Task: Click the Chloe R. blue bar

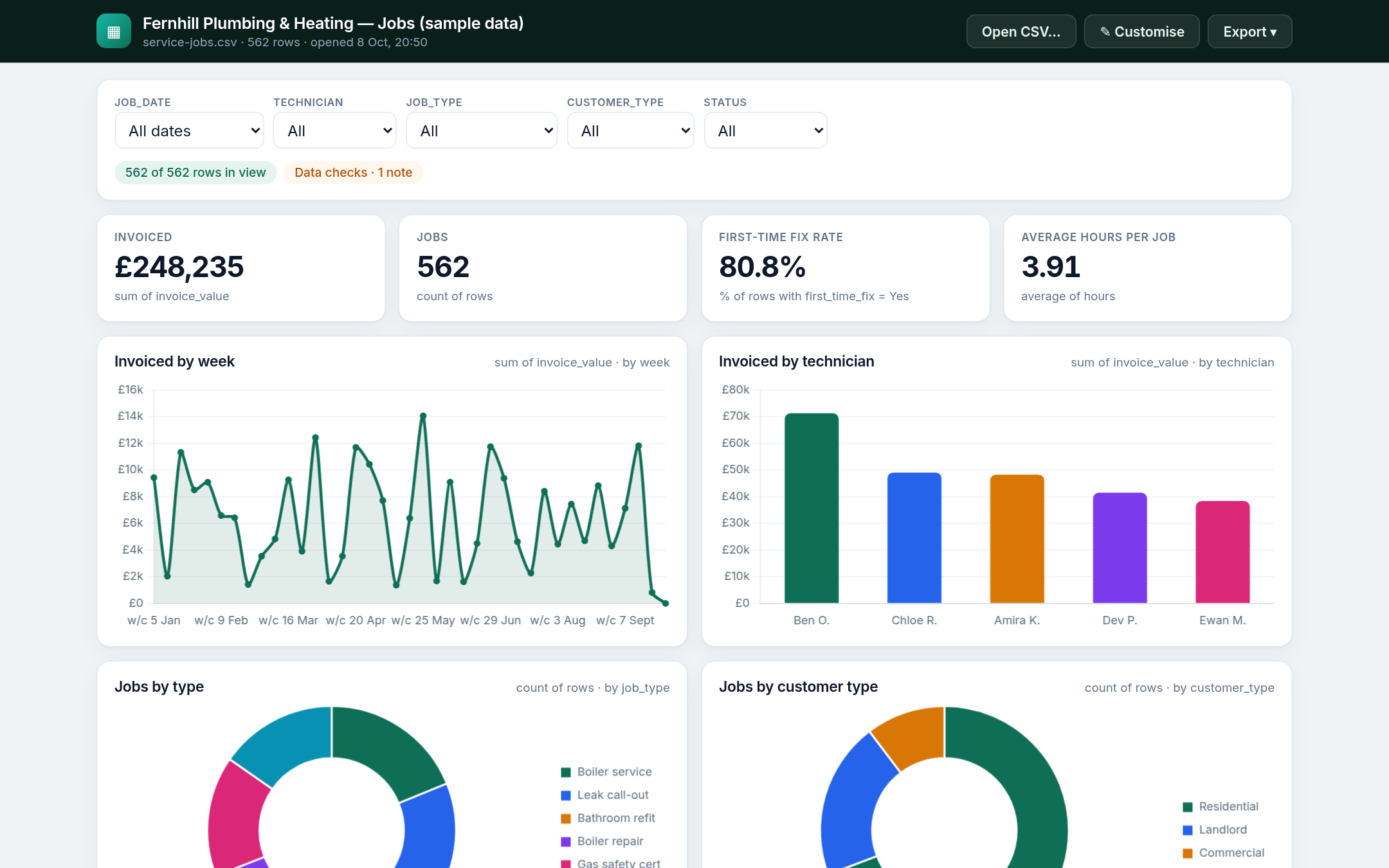Action: point(914,538)
